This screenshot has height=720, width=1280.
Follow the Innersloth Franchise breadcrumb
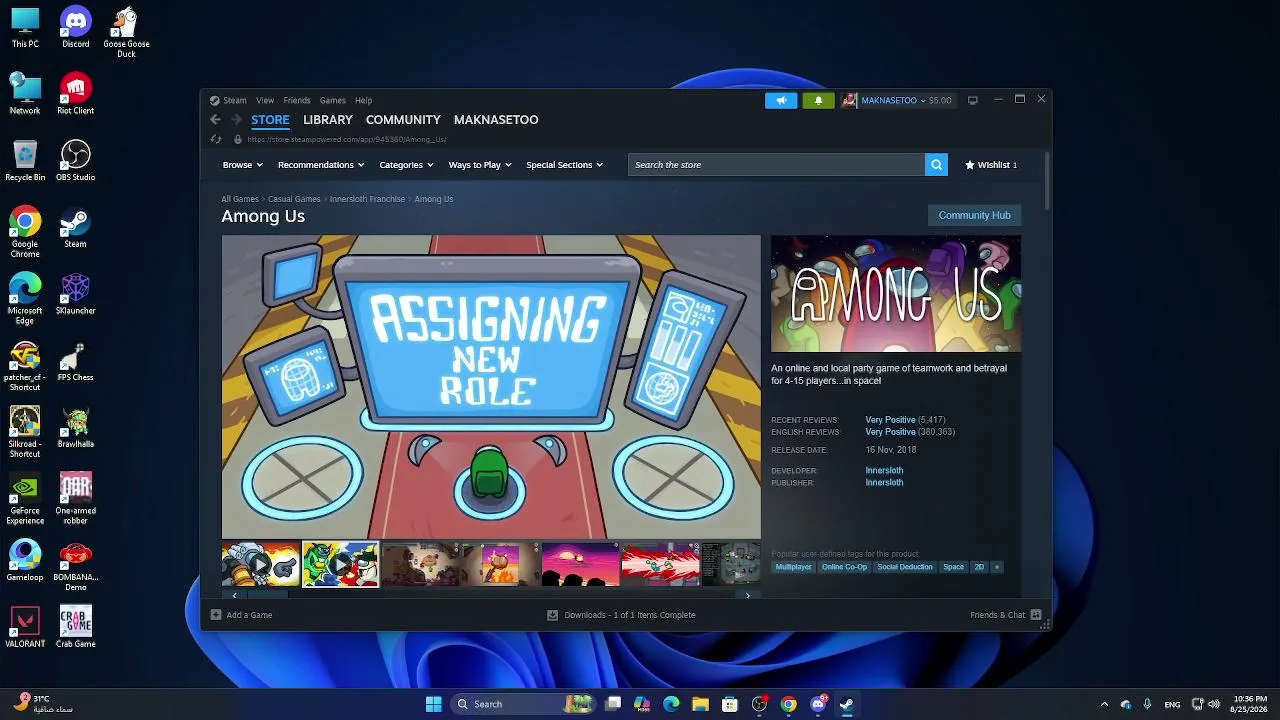click(x=367, y=199)
